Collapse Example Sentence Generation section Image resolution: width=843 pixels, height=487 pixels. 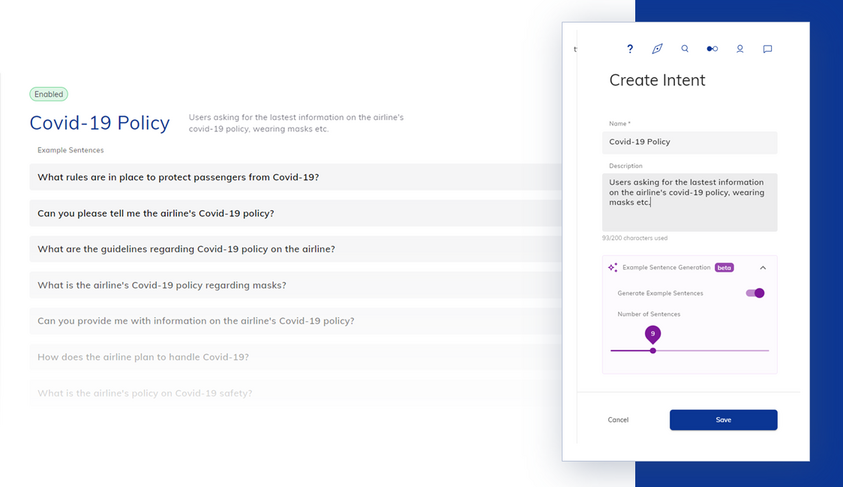click(x=763, y=268)
